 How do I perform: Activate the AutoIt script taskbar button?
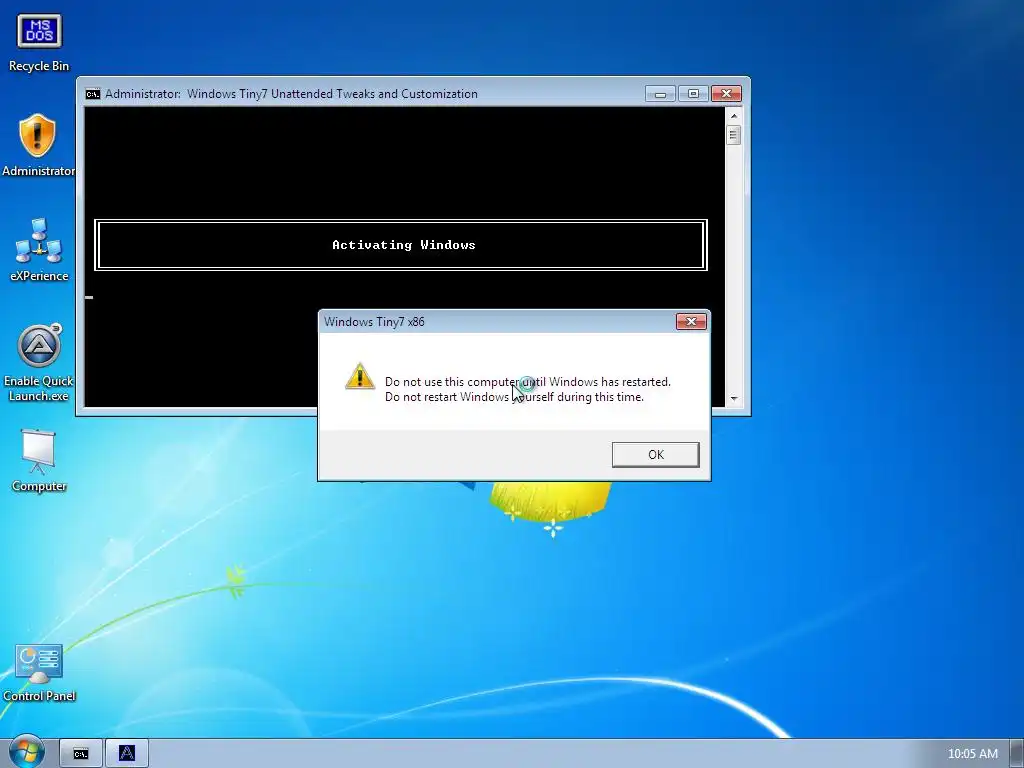(x=127, y=754)
